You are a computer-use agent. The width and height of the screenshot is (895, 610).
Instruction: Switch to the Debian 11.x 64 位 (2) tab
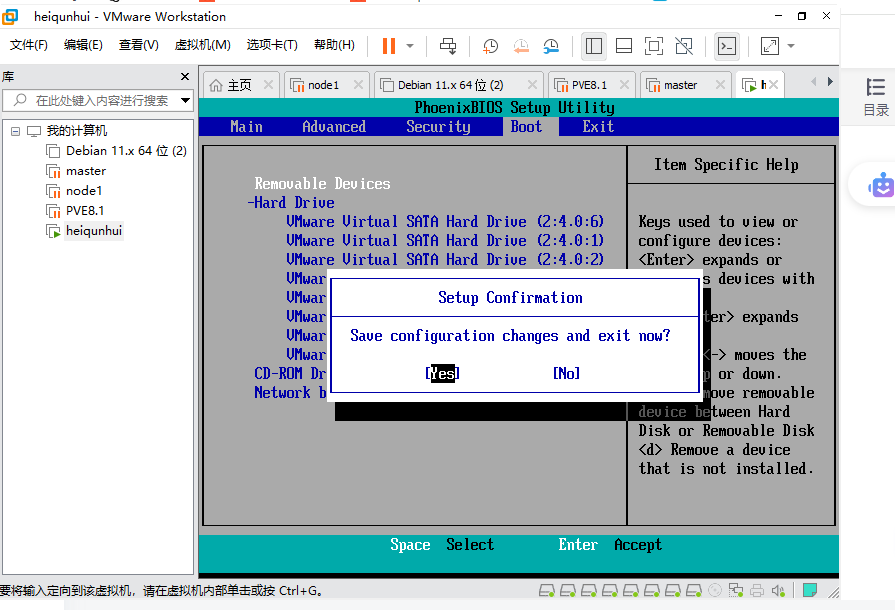click(x=448, y=86)
